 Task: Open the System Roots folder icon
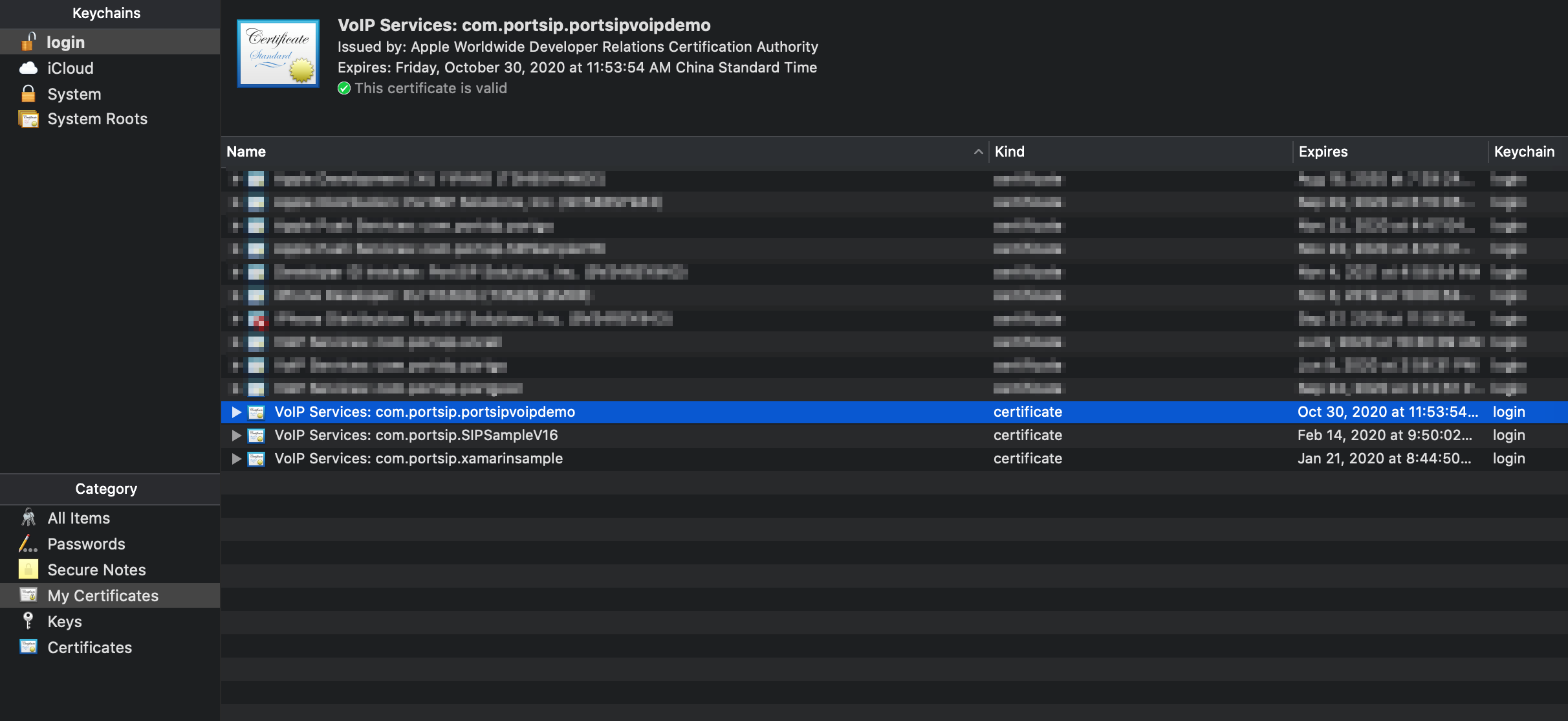click(x=28, y=119)
